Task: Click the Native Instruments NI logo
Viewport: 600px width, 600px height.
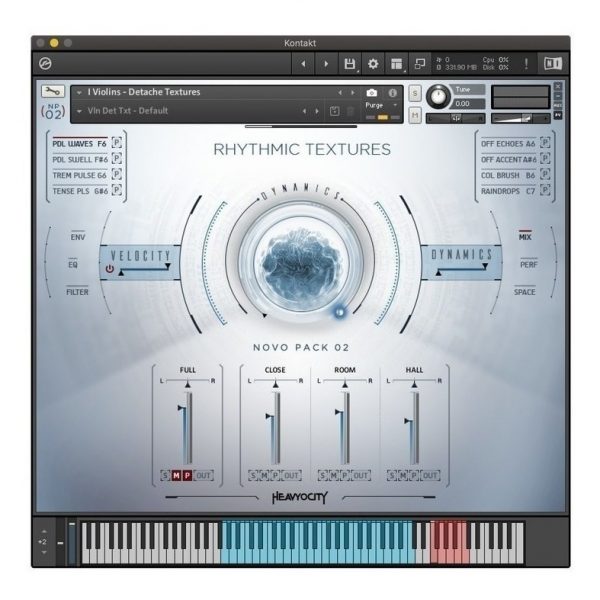Action: [553, 64]
